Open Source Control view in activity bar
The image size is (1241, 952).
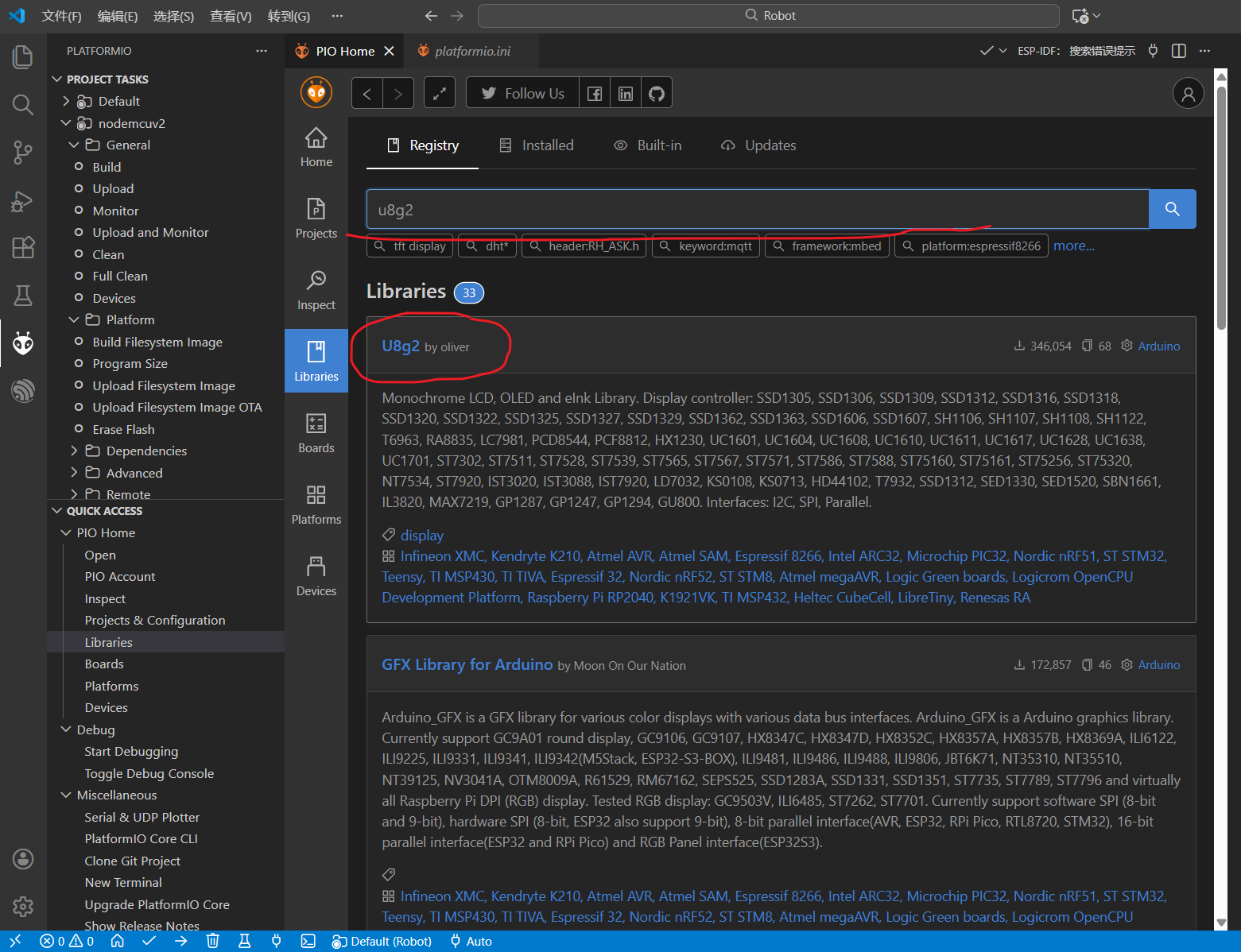tap(23, 153)
